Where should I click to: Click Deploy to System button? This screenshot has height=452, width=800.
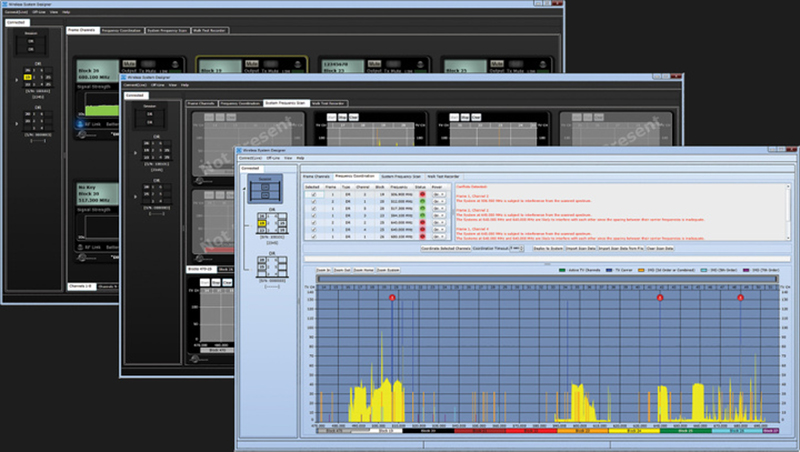548,248
